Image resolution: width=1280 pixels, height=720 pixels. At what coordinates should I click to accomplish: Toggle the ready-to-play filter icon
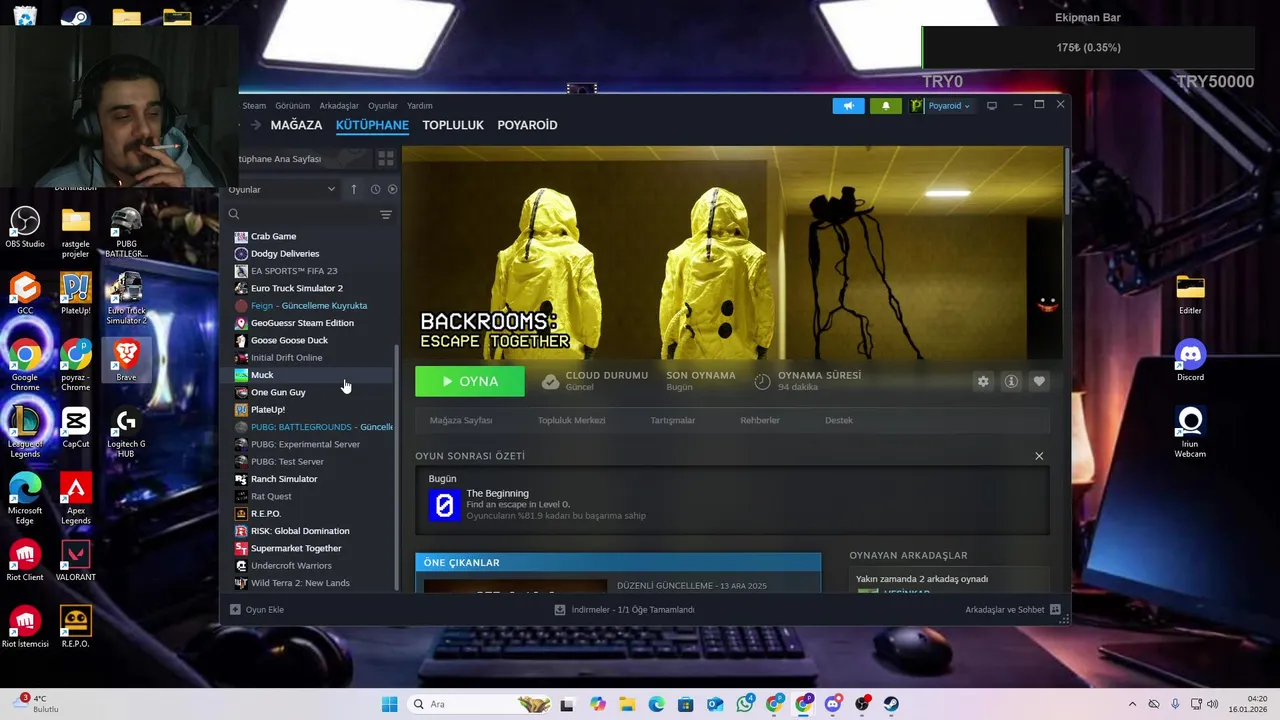[392, 189]
